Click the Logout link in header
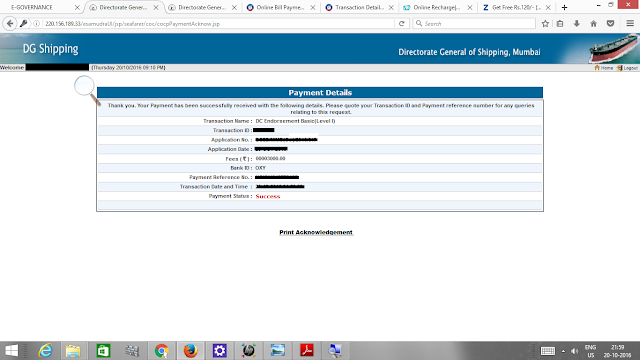Viewport: 640px width, 360px height. [628, 68]
